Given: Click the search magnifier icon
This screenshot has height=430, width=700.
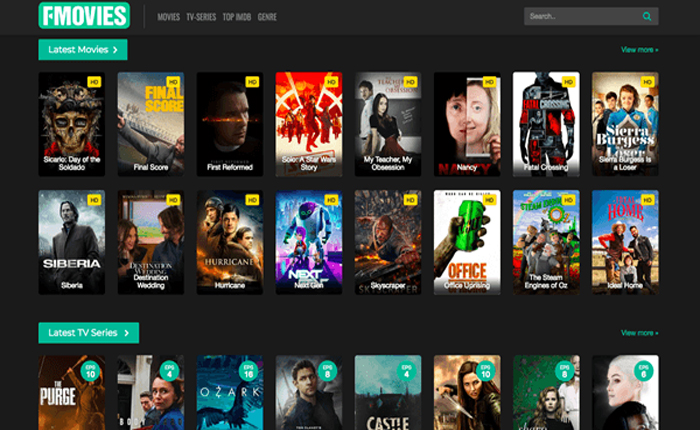Looking at the screenshot, I should pos(647,16).
